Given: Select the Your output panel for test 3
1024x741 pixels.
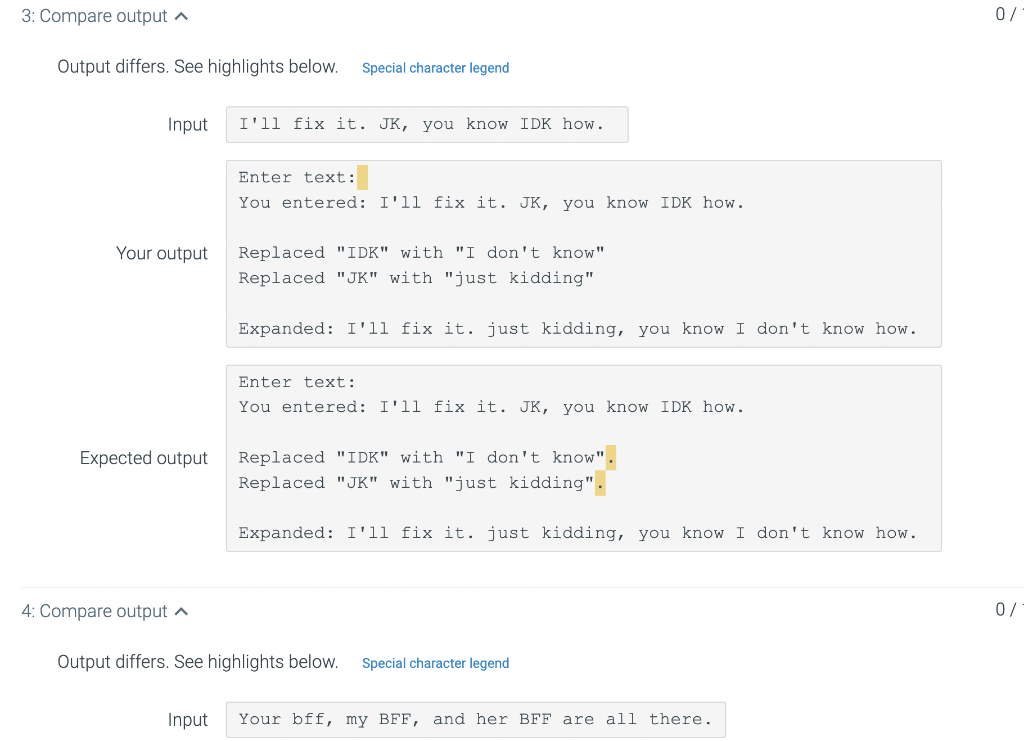Looking at the screenshot, I should point(585,253).
